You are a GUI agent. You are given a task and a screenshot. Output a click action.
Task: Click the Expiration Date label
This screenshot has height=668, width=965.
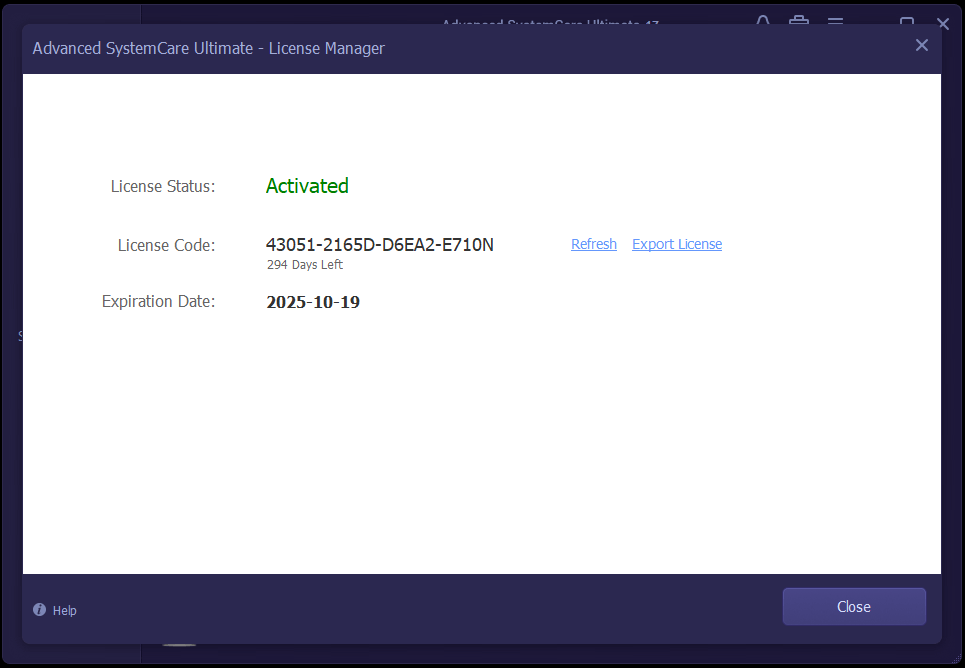pyautogui.click(x=158, y=301)
